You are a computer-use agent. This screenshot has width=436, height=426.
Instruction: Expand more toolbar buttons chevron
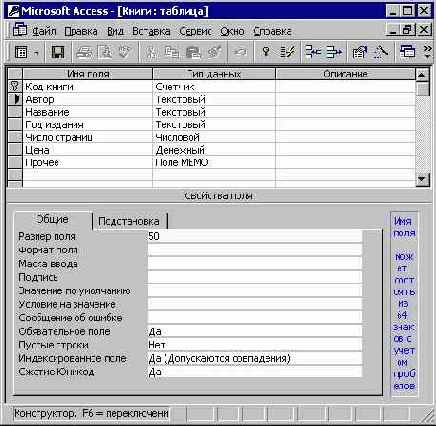tap(428, 52)
